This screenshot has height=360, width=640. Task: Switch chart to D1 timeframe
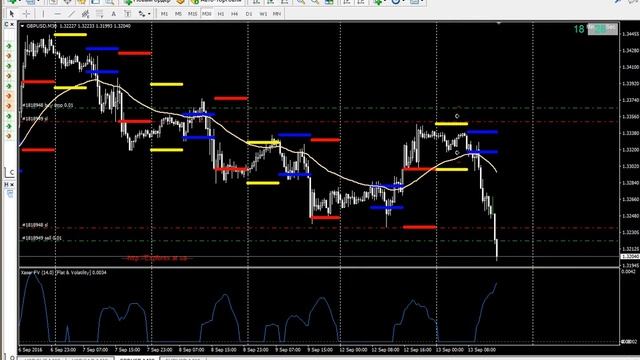(x=249, y=14)
